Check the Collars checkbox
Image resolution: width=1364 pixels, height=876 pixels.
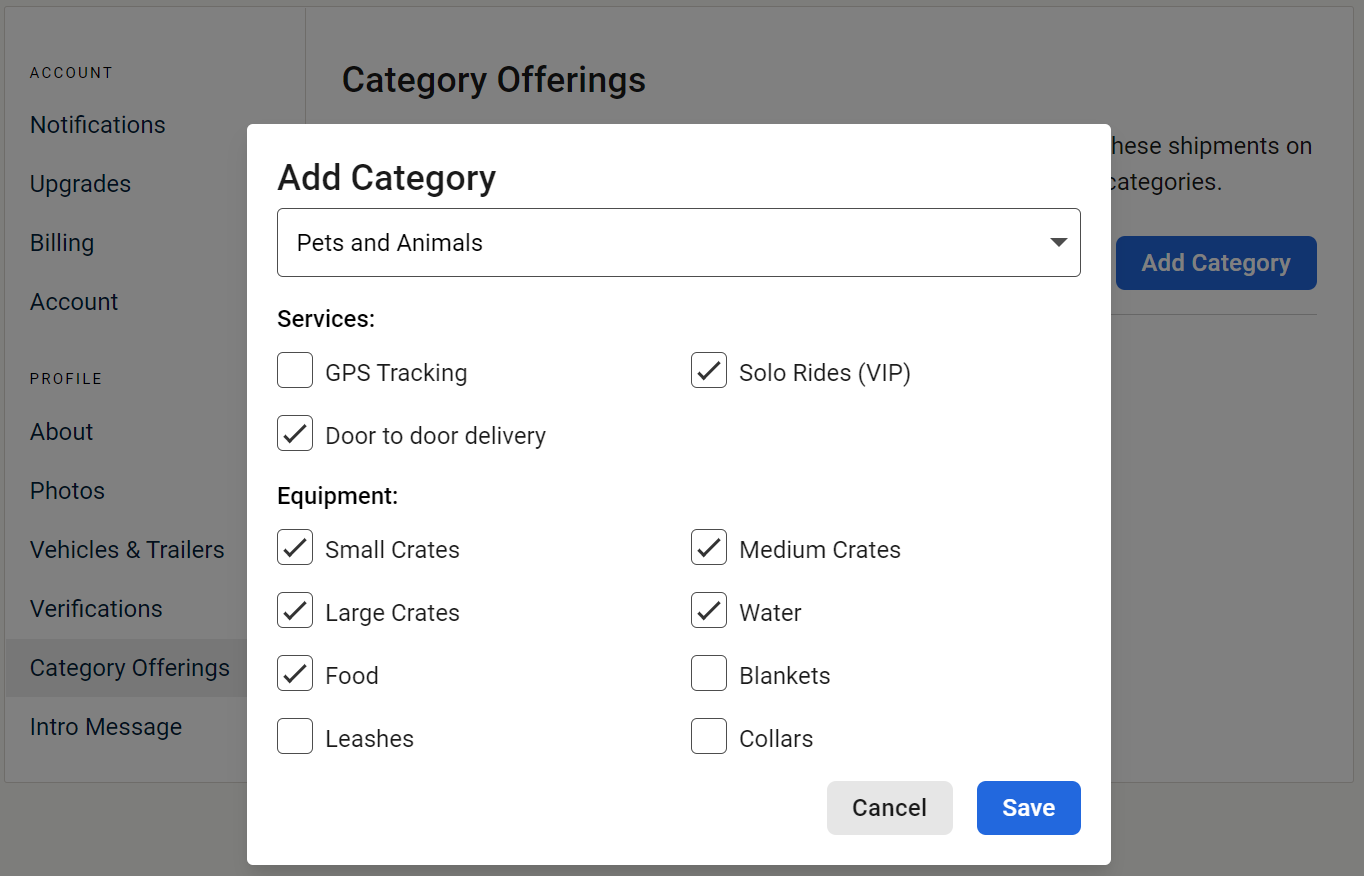point(709,736)
